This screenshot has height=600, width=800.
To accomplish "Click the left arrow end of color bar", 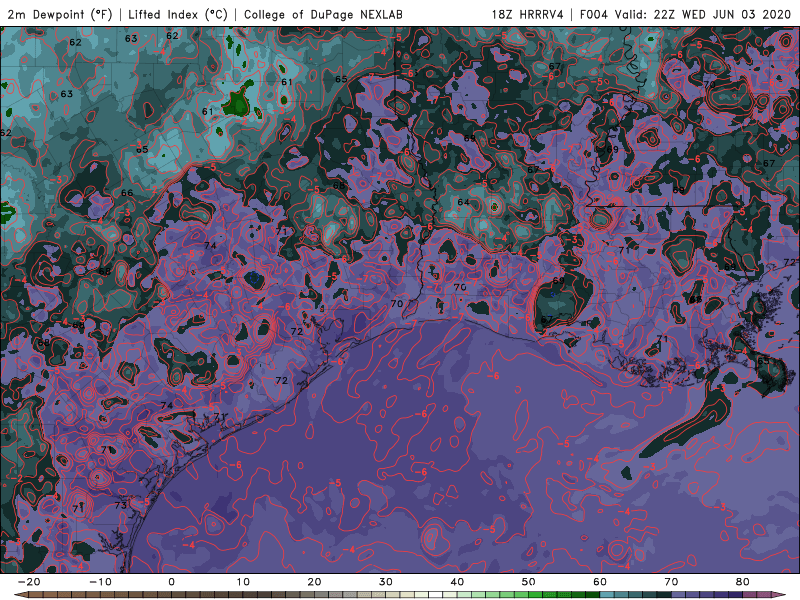I will 20,595.
